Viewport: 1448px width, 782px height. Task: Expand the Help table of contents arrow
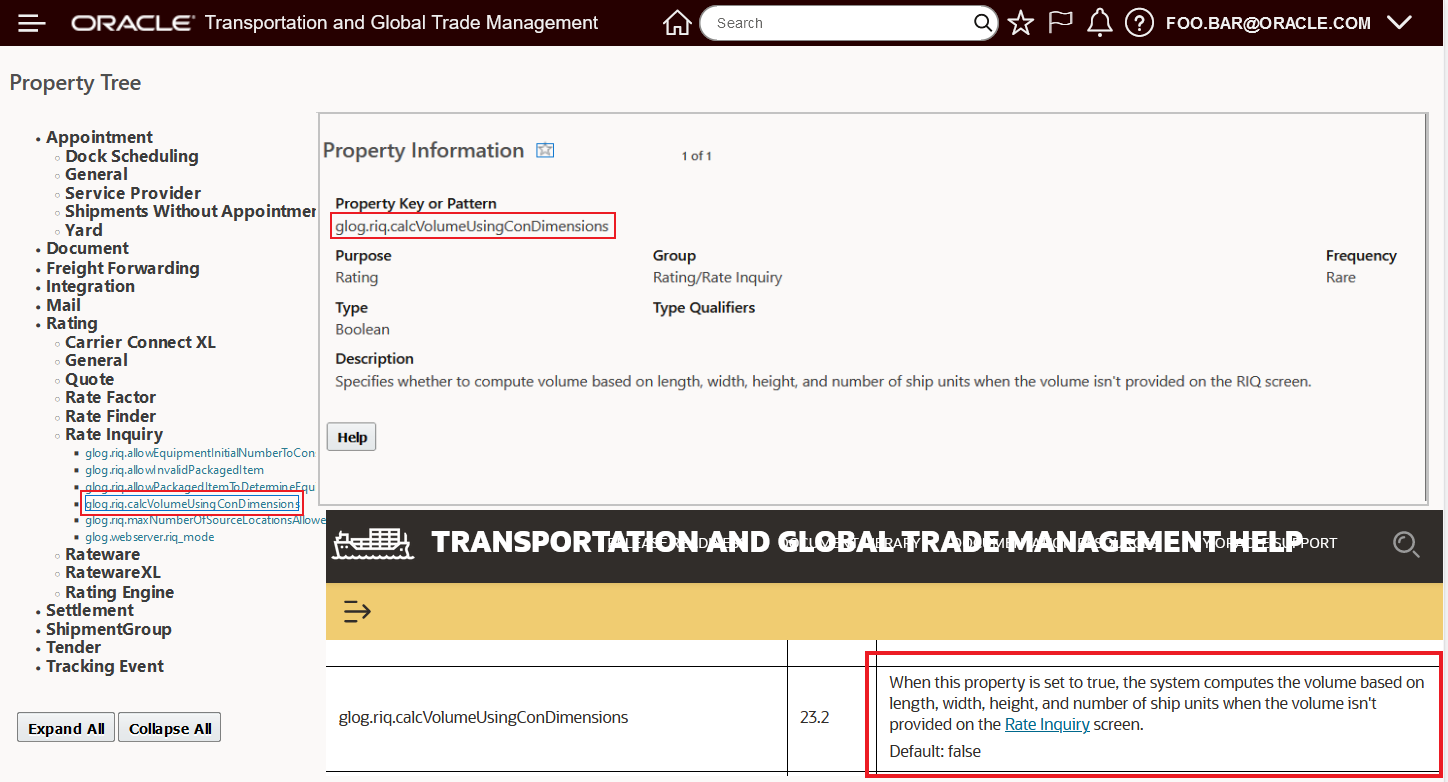[x=357, y=611]
